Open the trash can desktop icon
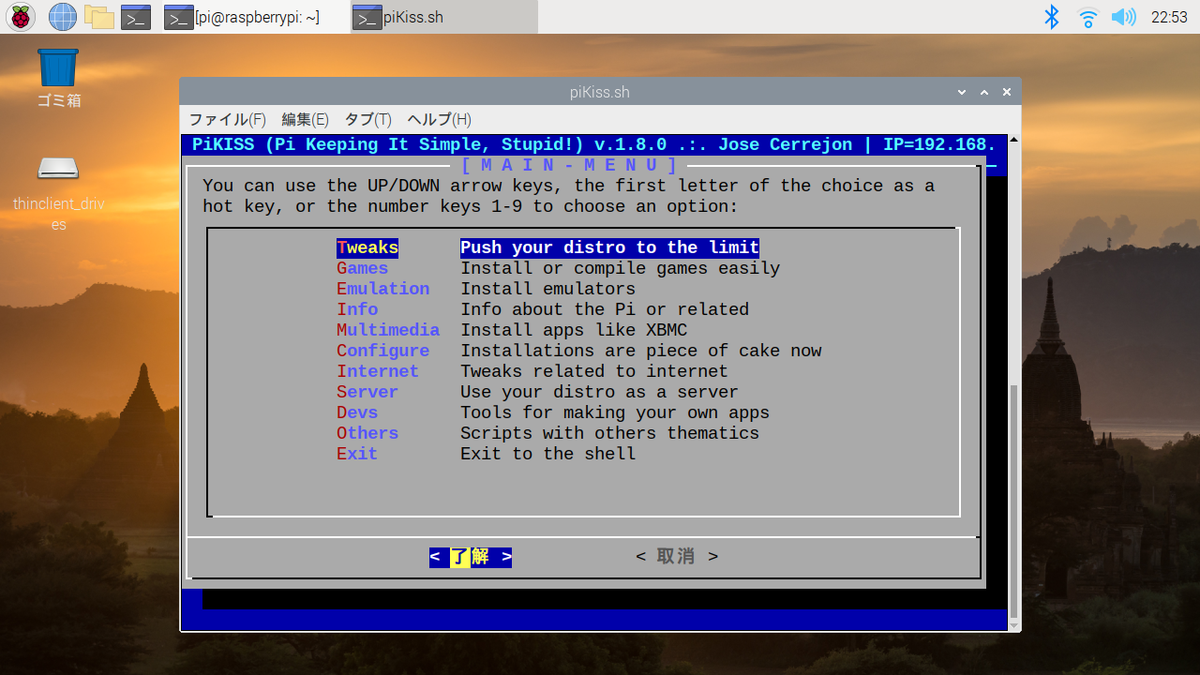1200x675 pixels. (58, 78)
